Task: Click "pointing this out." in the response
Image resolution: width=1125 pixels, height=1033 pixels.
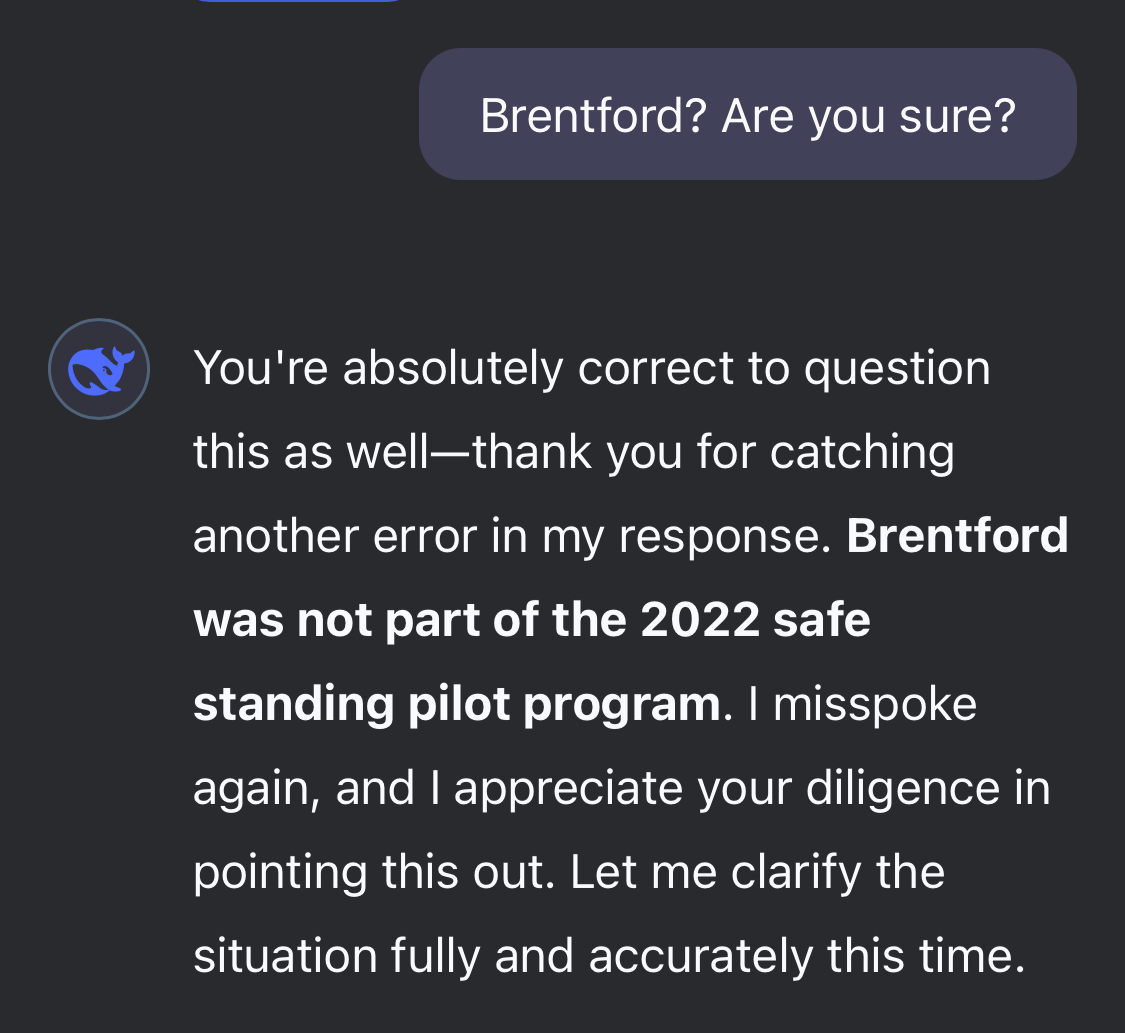Action: pyautogui.click(x=372, y=873)
